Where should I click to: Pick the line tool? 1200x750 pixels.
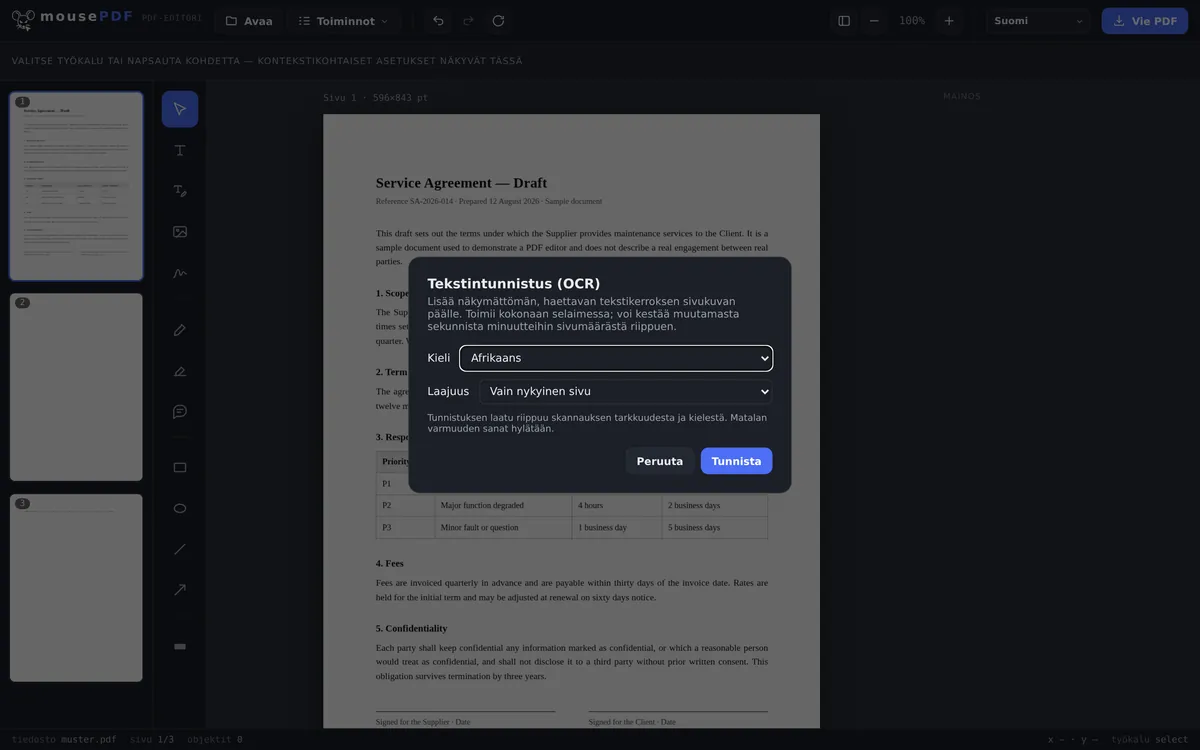pos(180,549)
